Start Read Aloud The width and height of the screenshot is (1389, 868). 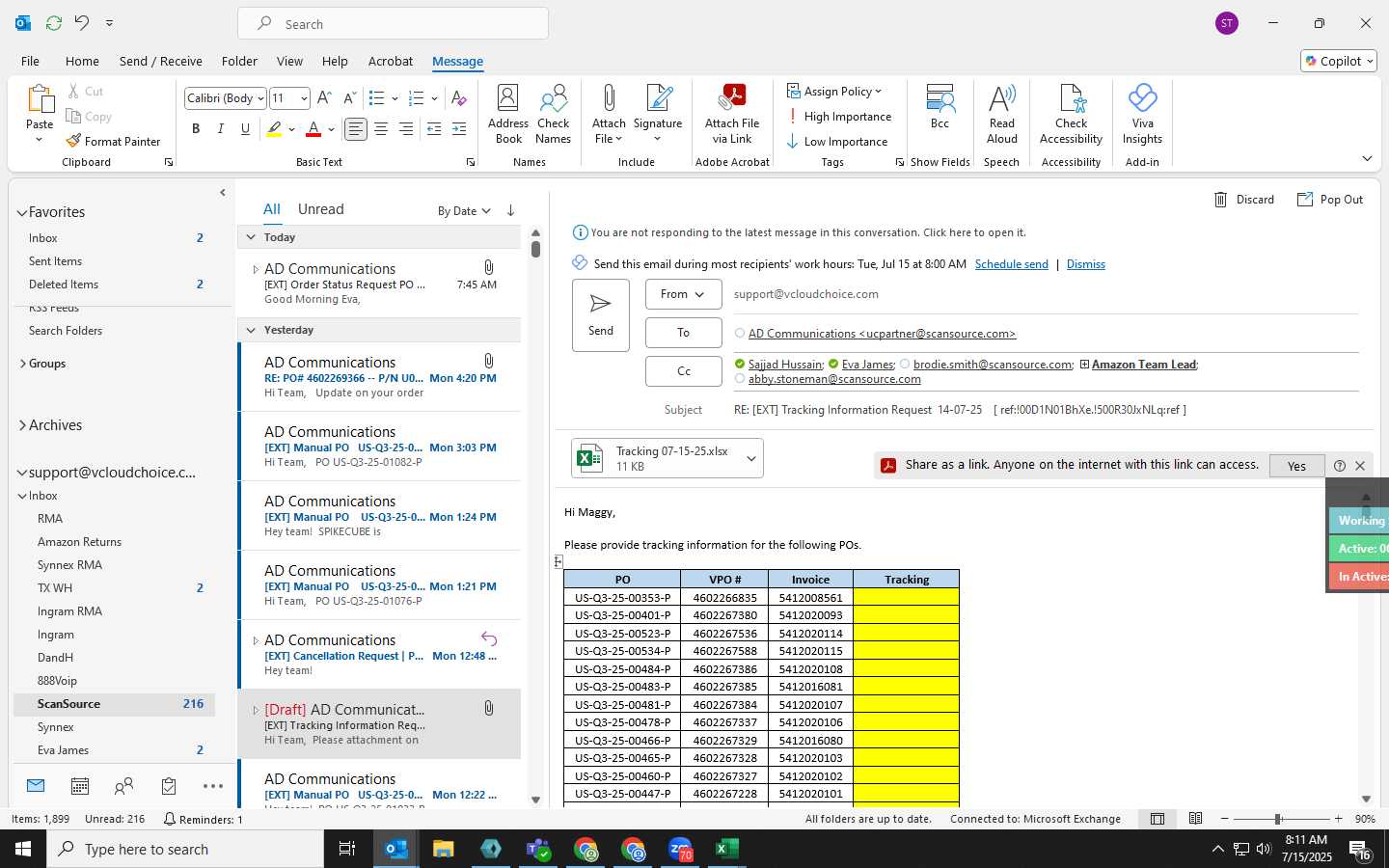point(1002,114)
